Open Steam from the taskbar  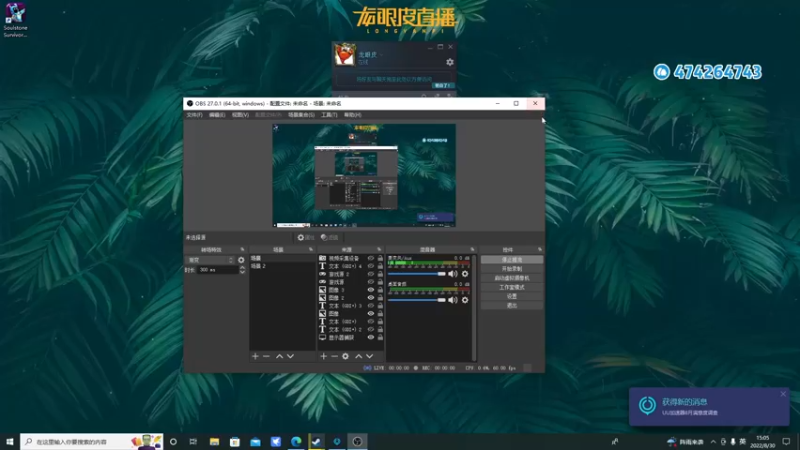[316, 441]
